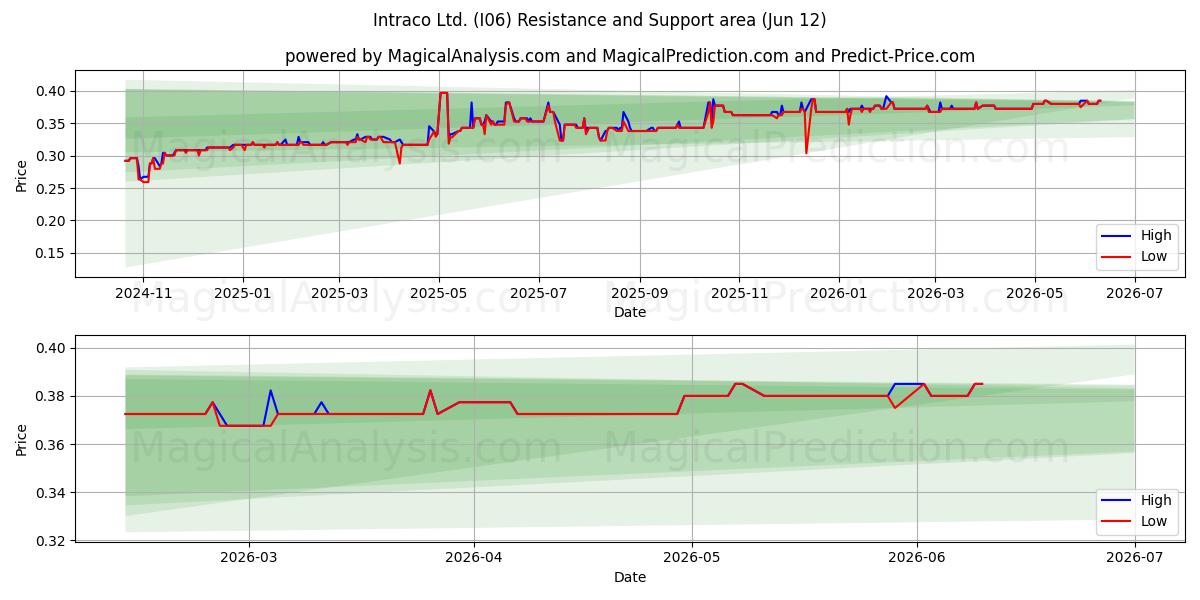The width and height of the screenshot is (1200, 600).
Task: Click the '2026-05' date label on the bottom chart axis
Action: [692, 559]
